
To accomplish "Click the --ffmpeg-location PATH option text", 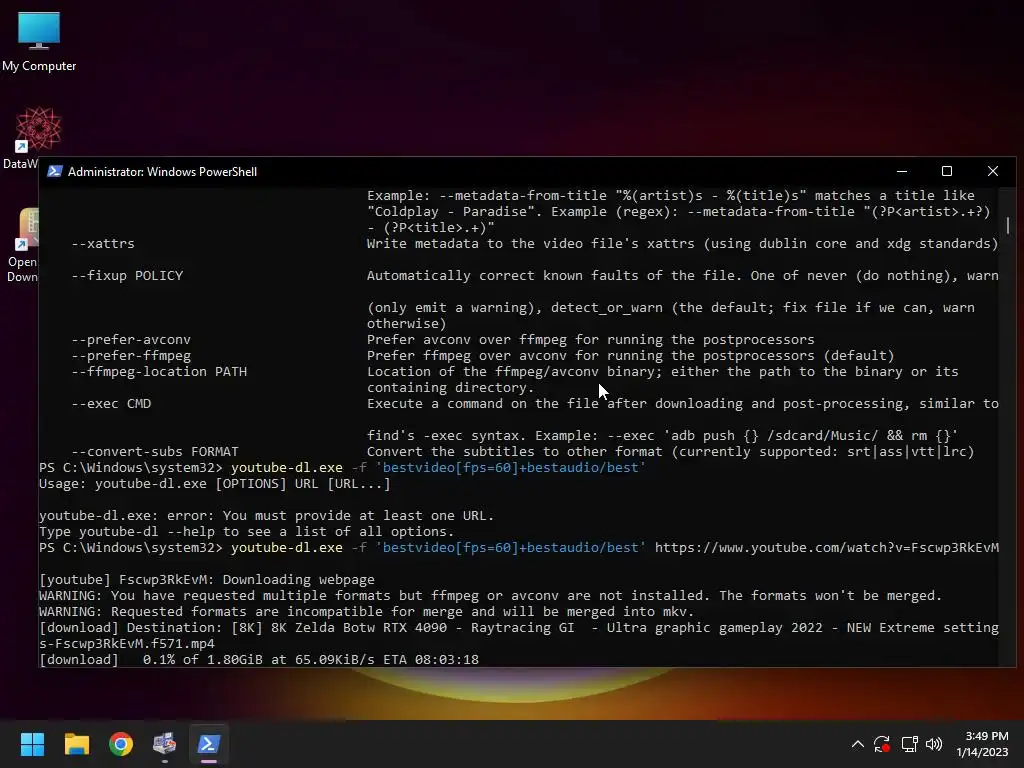I will click(159, 372).
